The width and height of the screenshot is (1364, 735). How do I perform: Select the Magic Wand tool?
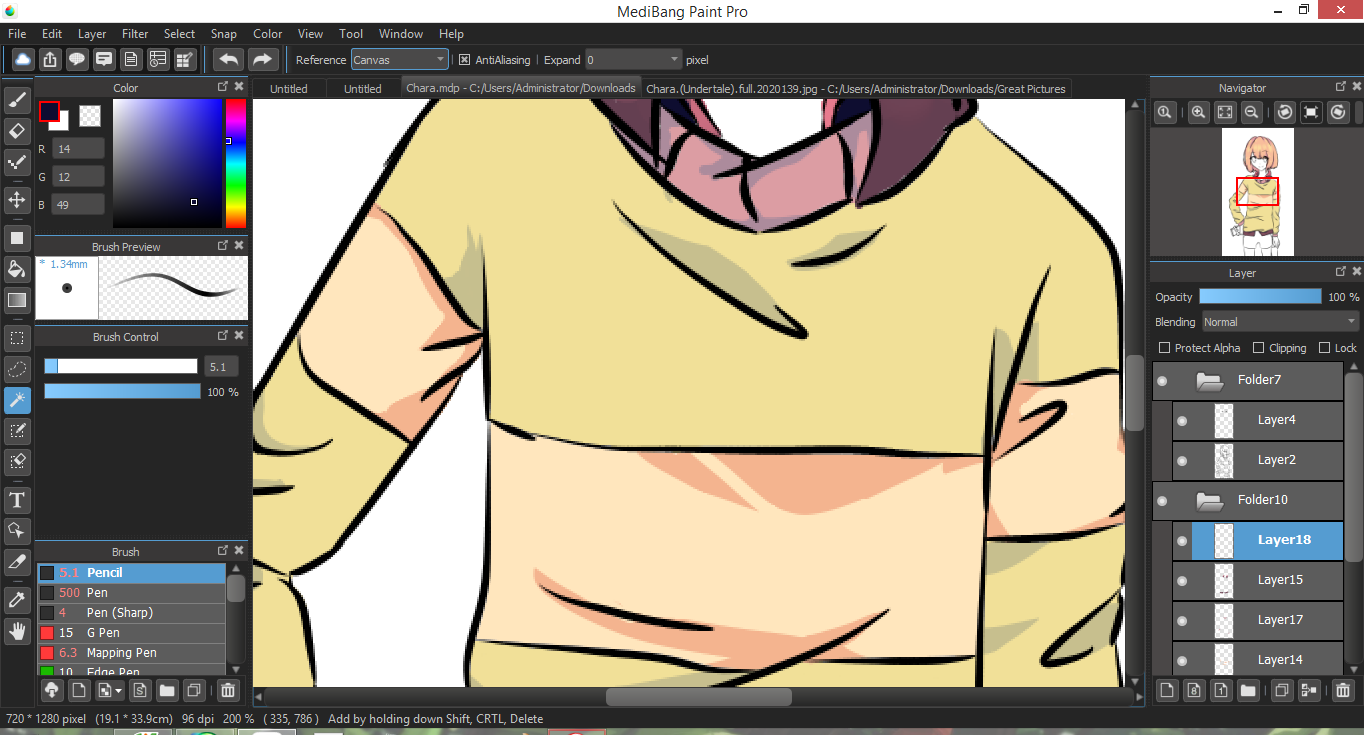point(17,400)
